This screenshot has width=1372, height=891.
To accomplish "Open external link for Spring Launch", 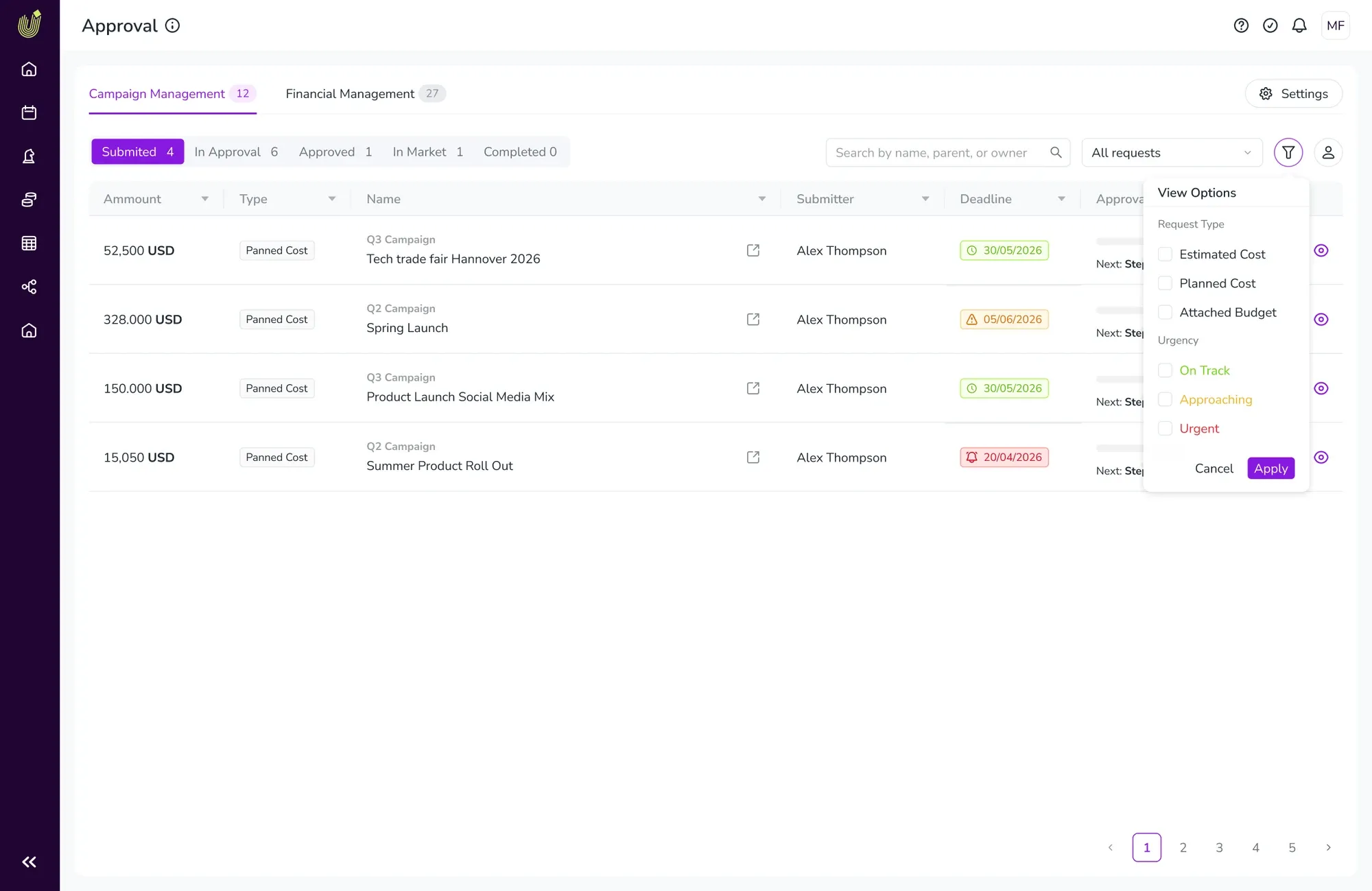I will pyautogui.click(x=753, y=320).
